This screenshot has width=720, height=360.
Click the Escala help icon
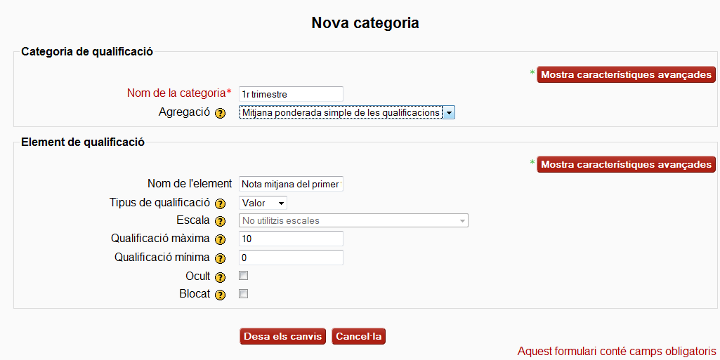220,221
